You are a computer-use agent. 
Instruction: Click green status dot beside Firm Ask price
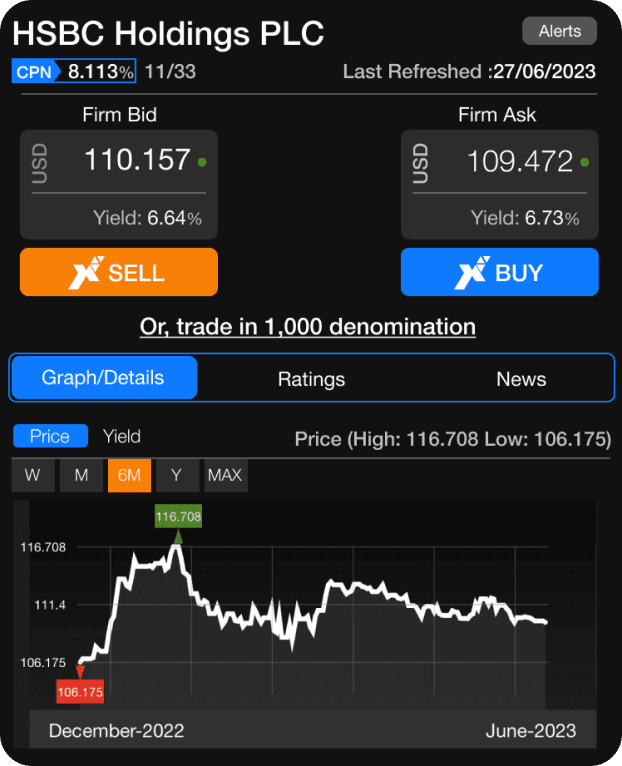[x=585, y=161]
